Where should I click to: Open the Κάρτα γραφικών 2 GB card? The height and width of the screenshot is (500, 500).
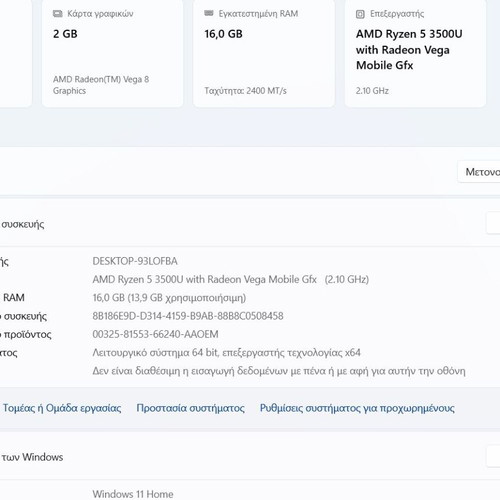[112, 53]
